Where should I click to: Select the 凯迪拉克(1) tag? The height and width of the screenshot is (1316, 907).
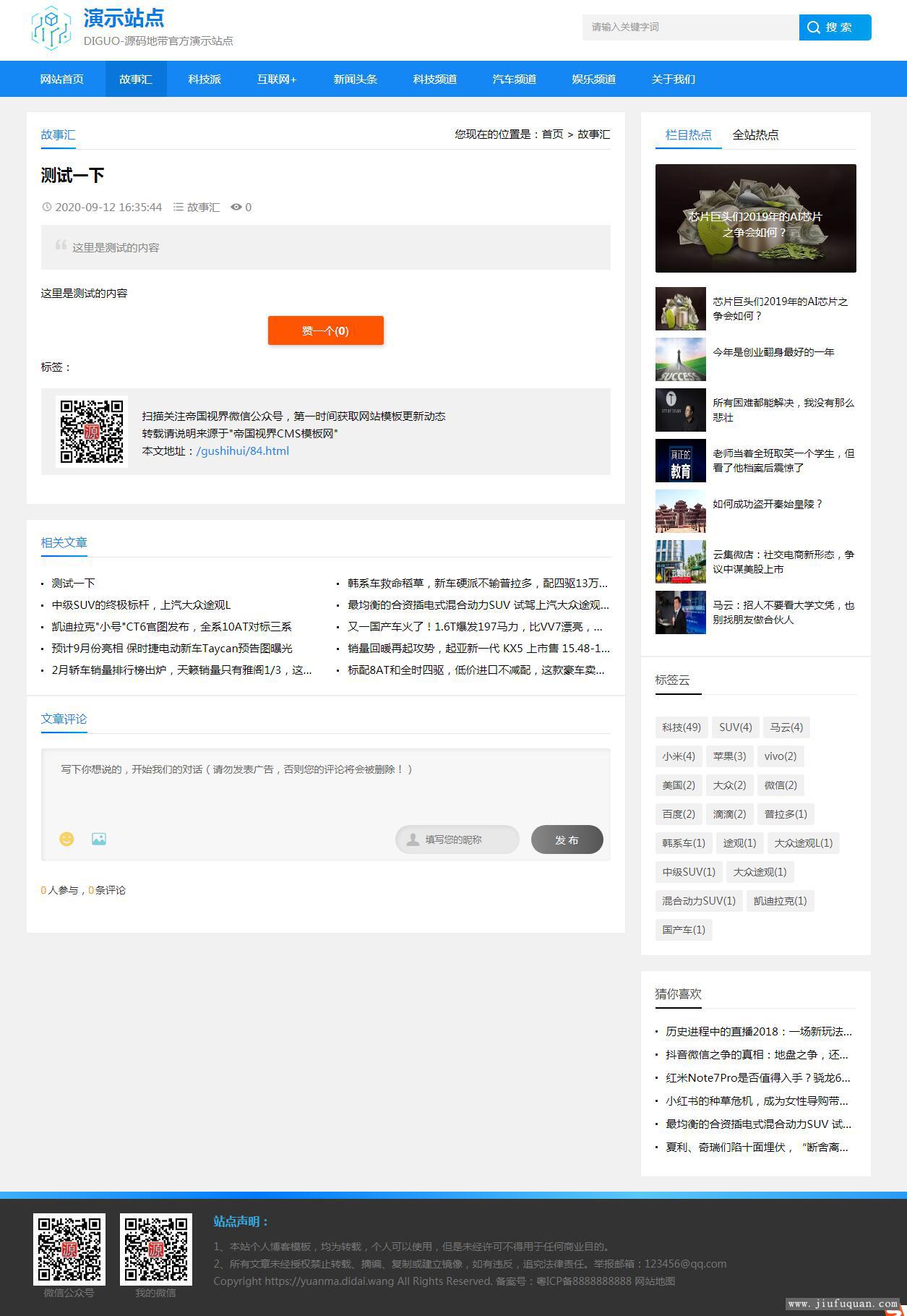pyautogui.click(x=780, y=901)
